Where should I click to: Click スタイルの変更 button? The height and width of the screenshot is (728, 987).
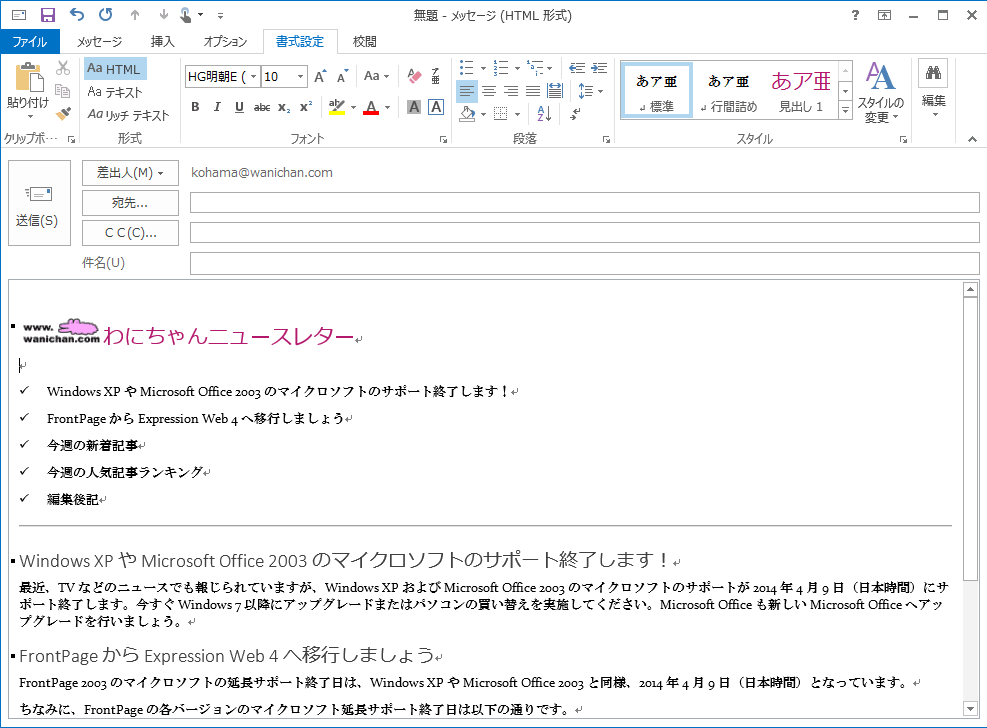coord(880,92)
